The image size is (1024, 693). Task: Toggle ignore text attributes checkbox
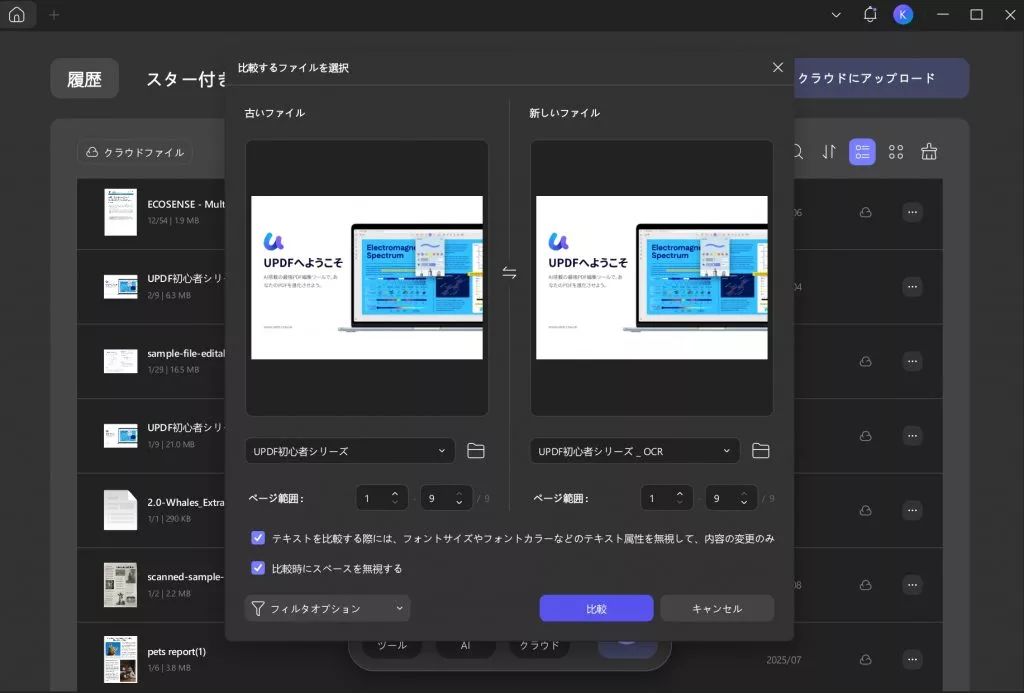(258, 538)
